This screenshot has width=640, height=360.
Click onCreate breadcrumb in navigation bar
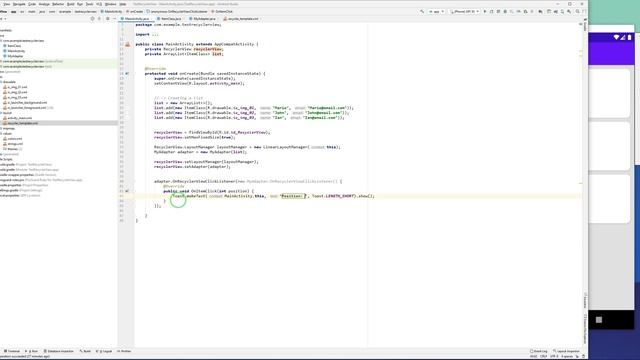(x=135, y=11)
